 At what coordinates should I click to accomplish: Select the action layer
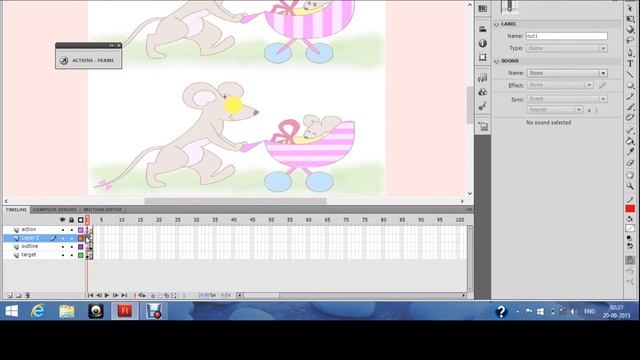pos(29,230)
